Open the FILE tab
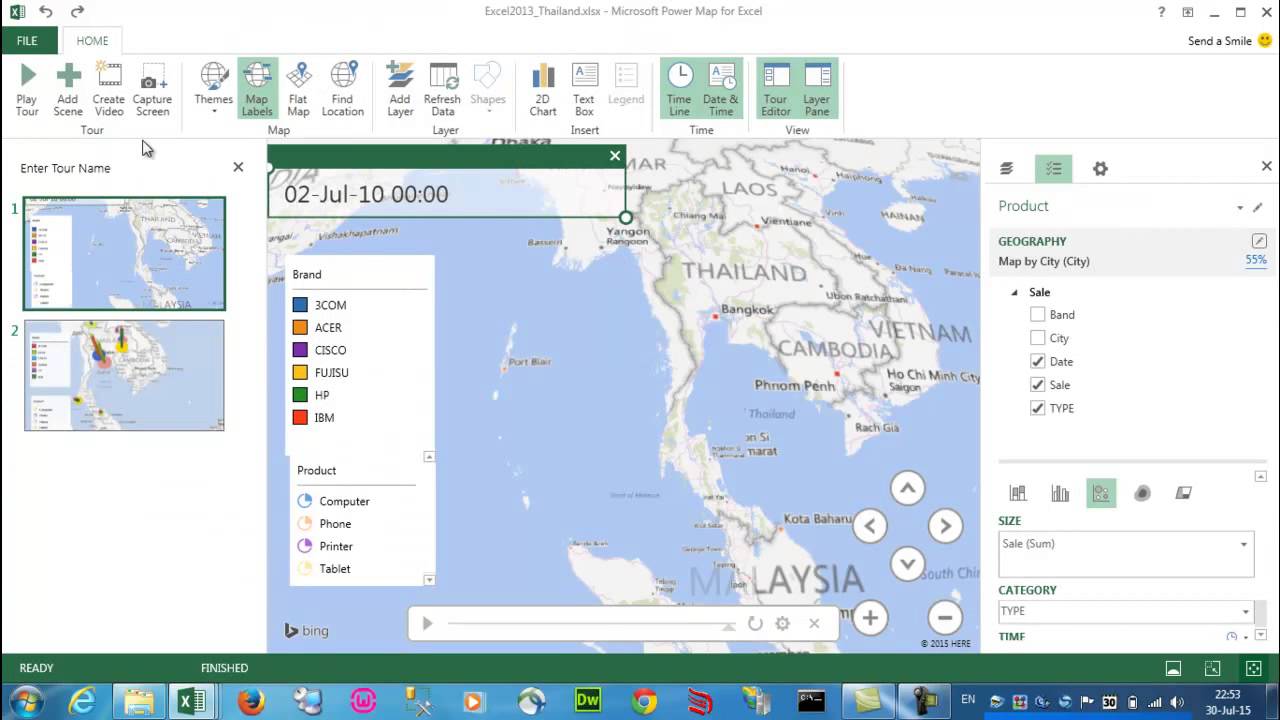Viewport: 1280px width, 720px height. click(x=27, y=41)
